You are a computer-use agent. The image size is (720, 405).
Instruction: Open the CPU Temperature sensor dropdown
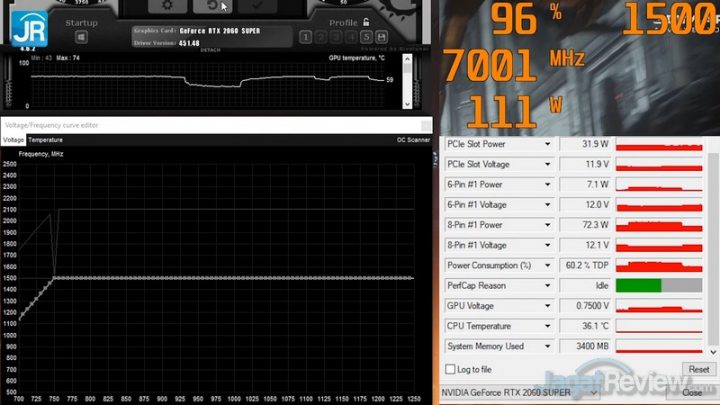tap(547, 326)
